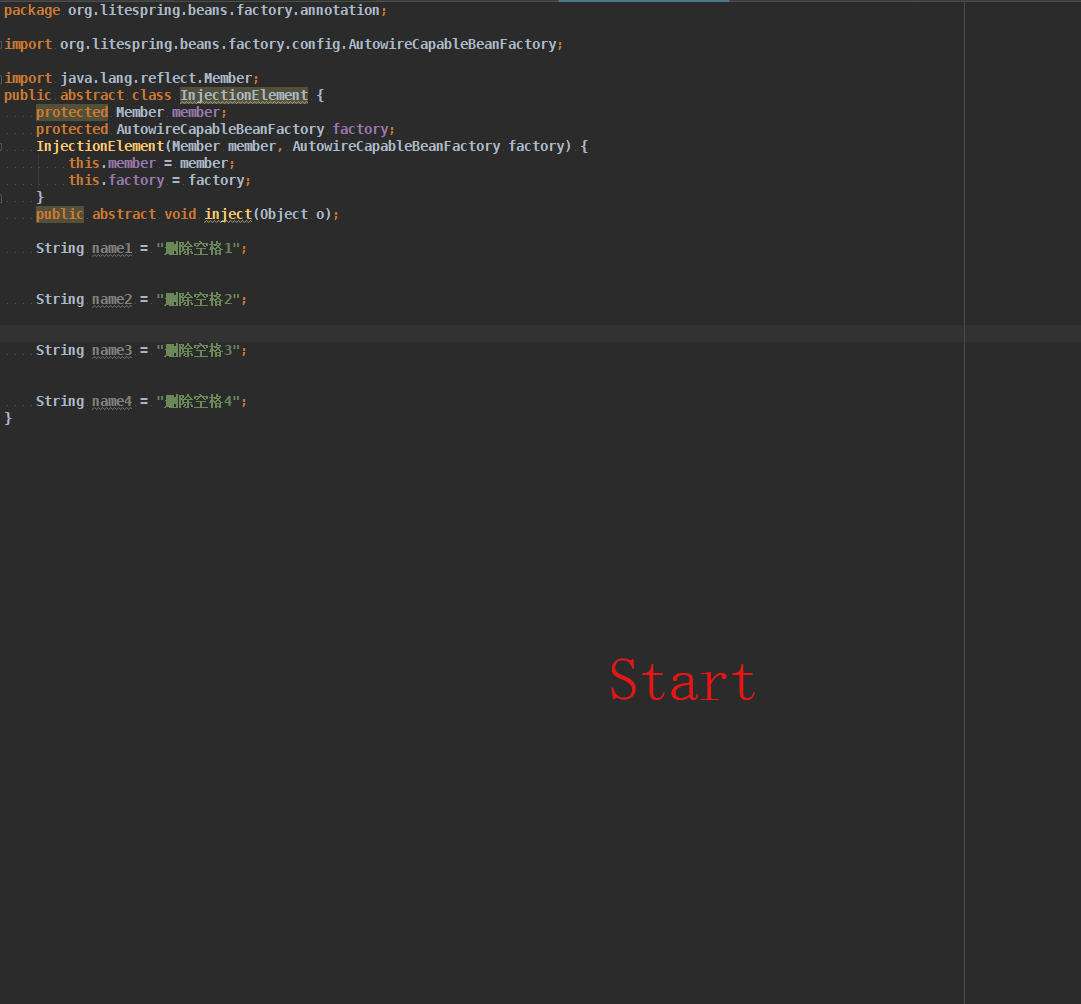Click the constructor's closing brace

pyautogui.click(x=40, y=197)
